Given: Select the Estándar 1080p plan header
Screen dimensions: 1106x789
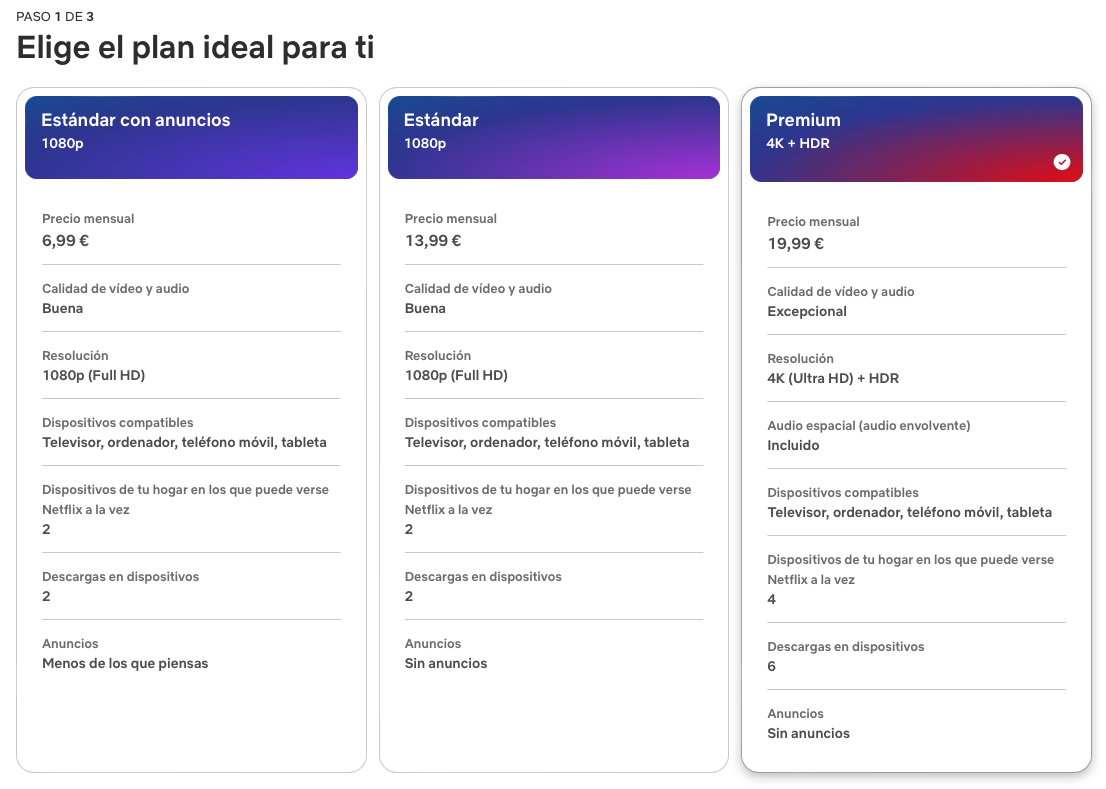Looking at the screenshot, I should [x=554, y=137].
